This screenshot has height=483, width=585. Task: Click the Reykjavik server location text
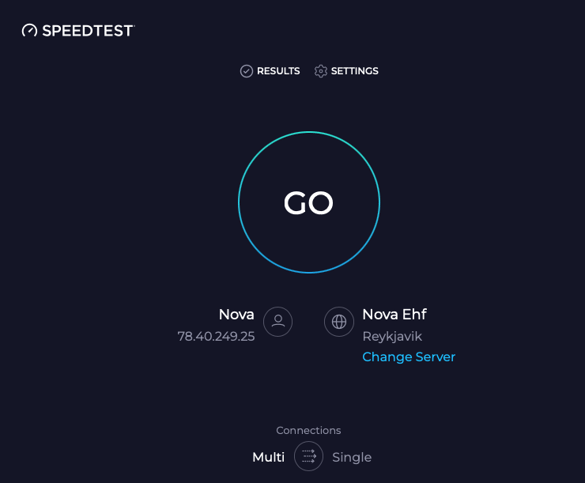tap(392, 337)
